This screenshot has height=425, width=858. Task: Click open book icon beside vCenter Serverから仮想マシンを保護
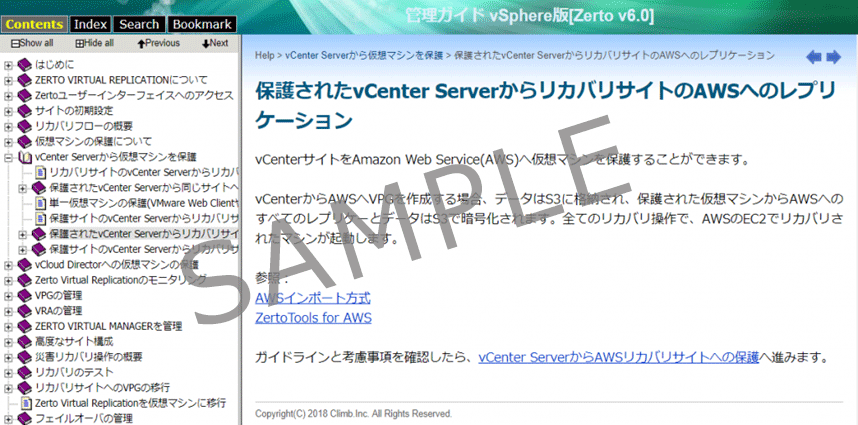[25, 158]
